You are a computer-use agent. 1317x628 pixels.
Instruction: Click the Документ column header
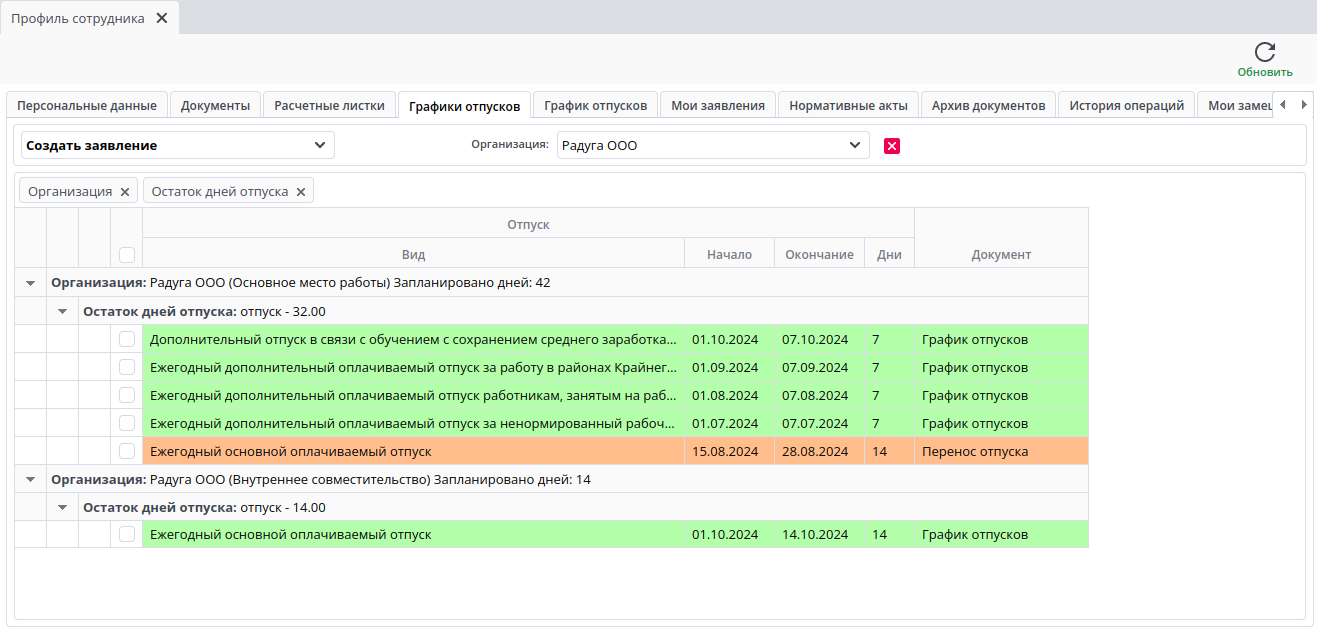point(1000,254)
